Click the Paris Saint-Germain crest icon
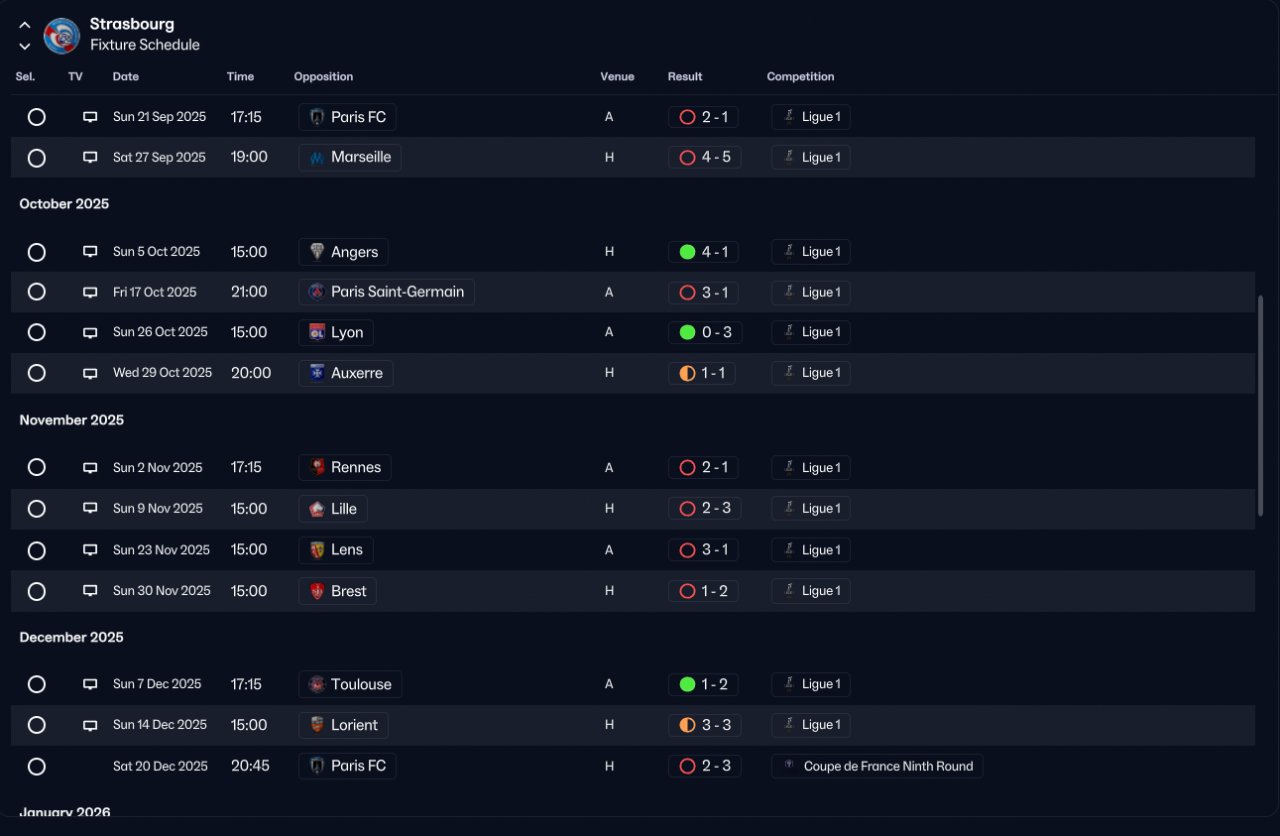The image size is (1280, 836). point(317,292)
